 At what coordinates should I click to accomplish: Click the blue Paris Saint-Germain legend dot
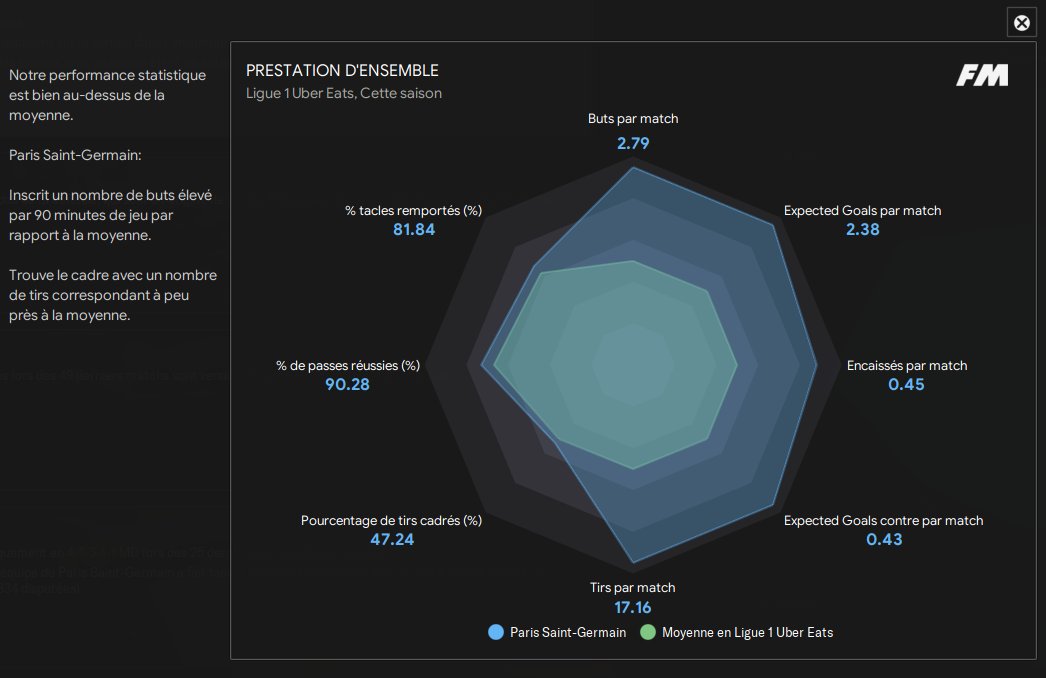495,632
